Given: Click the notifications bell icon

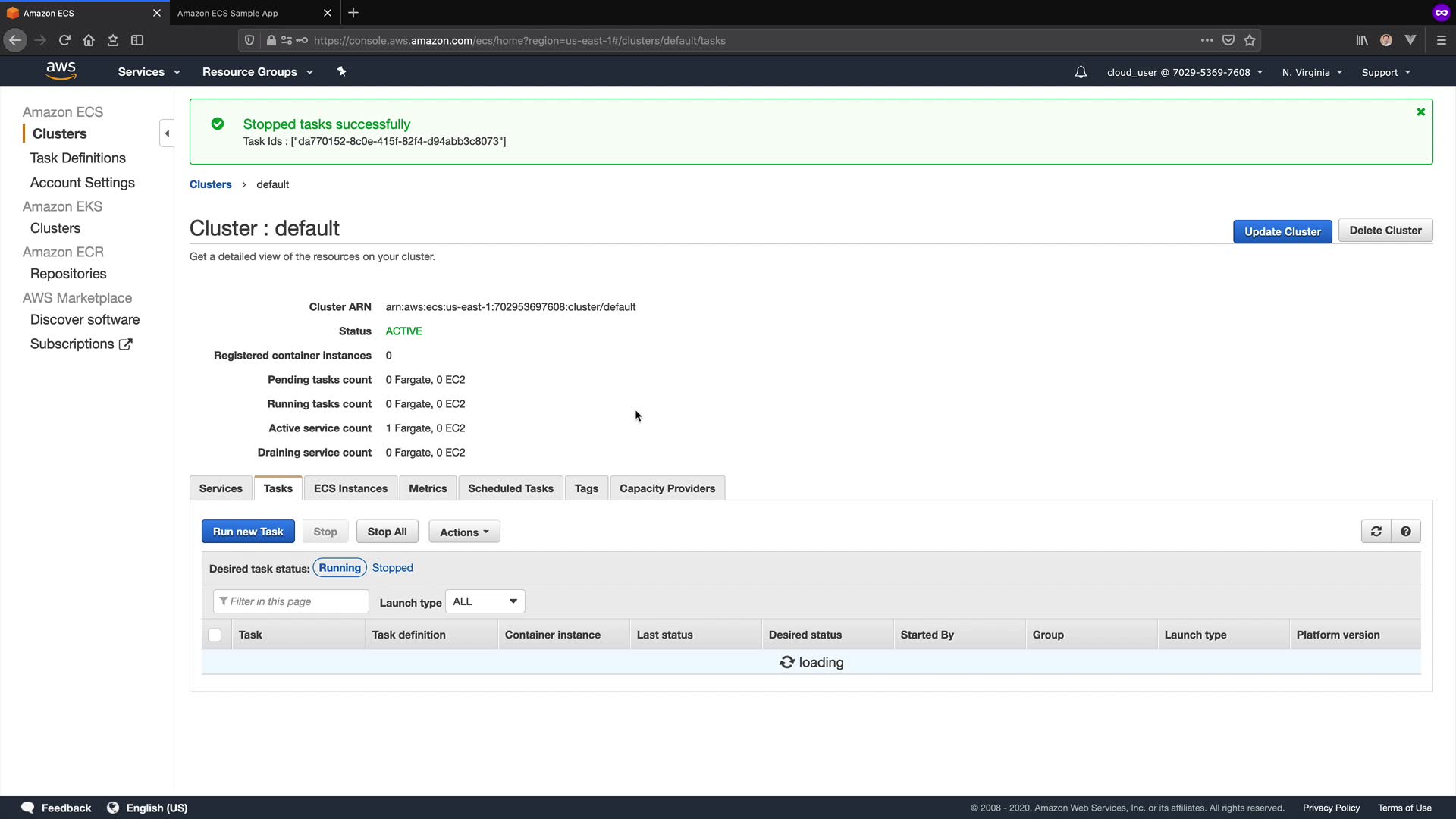Looking at the screenshot, I should pyautogui.click(x=1081, y=72).
